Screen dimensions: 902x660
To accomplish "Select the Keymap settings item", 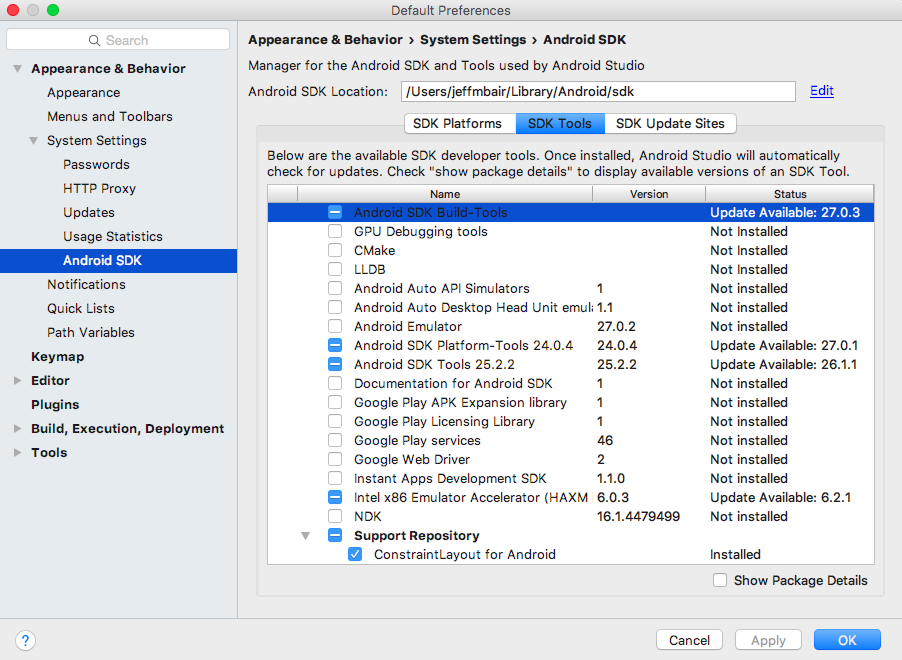I will [x=58, y=357].
